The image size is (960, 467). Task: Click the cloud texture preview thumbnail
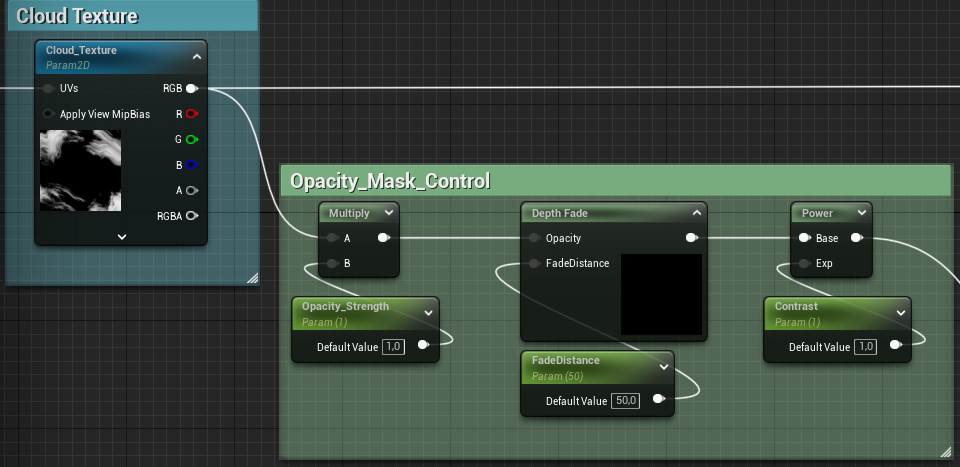[x=80, y=170]
